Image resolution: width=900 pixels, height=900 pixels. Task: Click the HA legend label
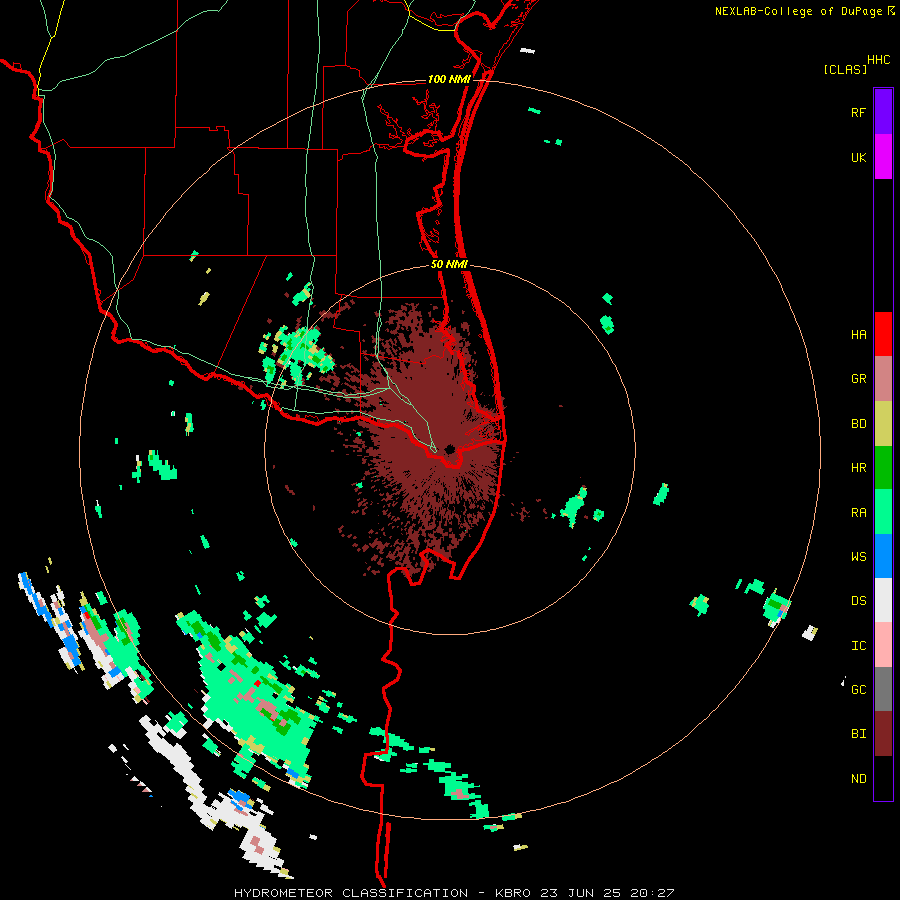coord(858,335)
